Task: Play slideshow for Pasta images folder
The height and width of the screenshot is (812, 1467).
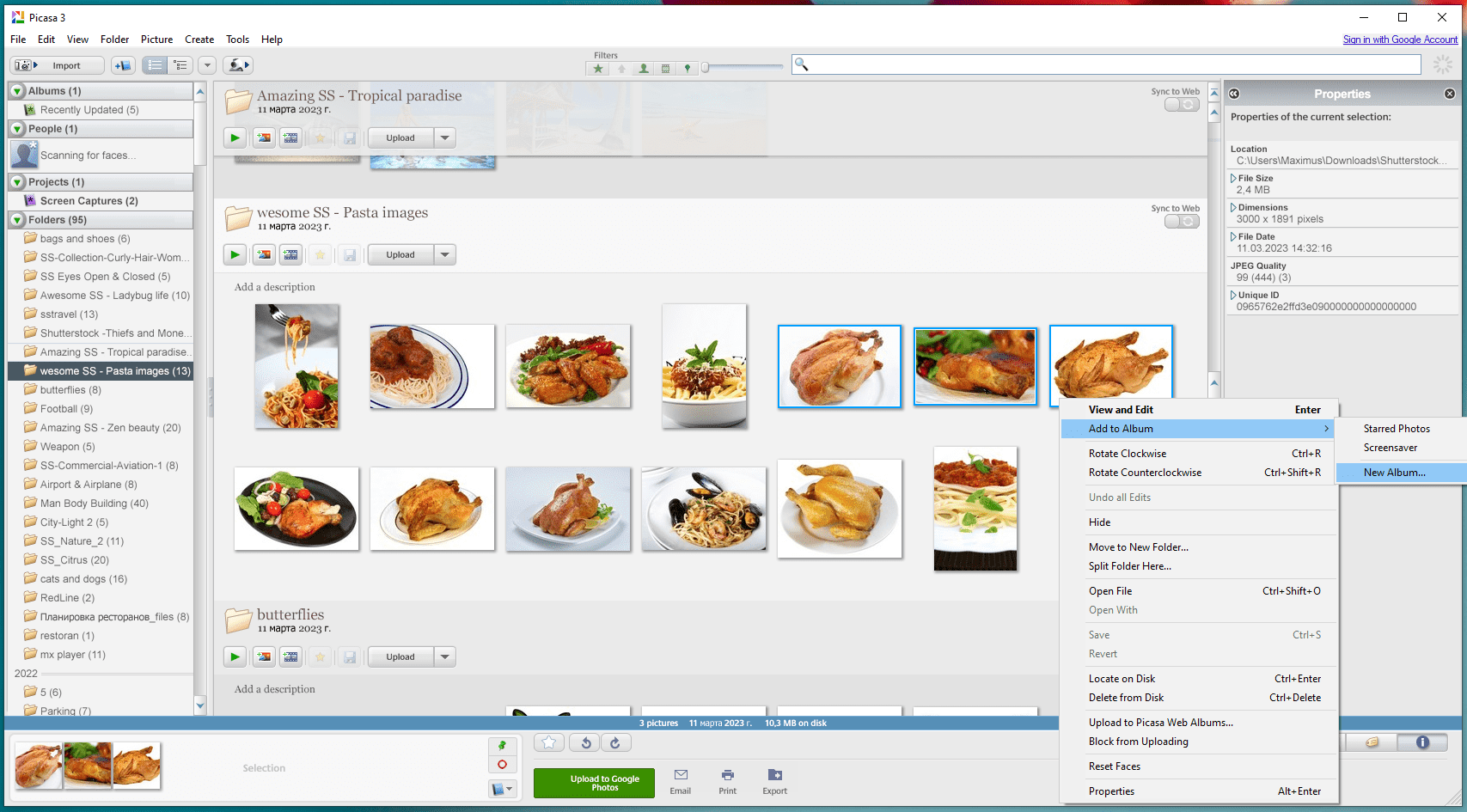Action: pos(235,254)
